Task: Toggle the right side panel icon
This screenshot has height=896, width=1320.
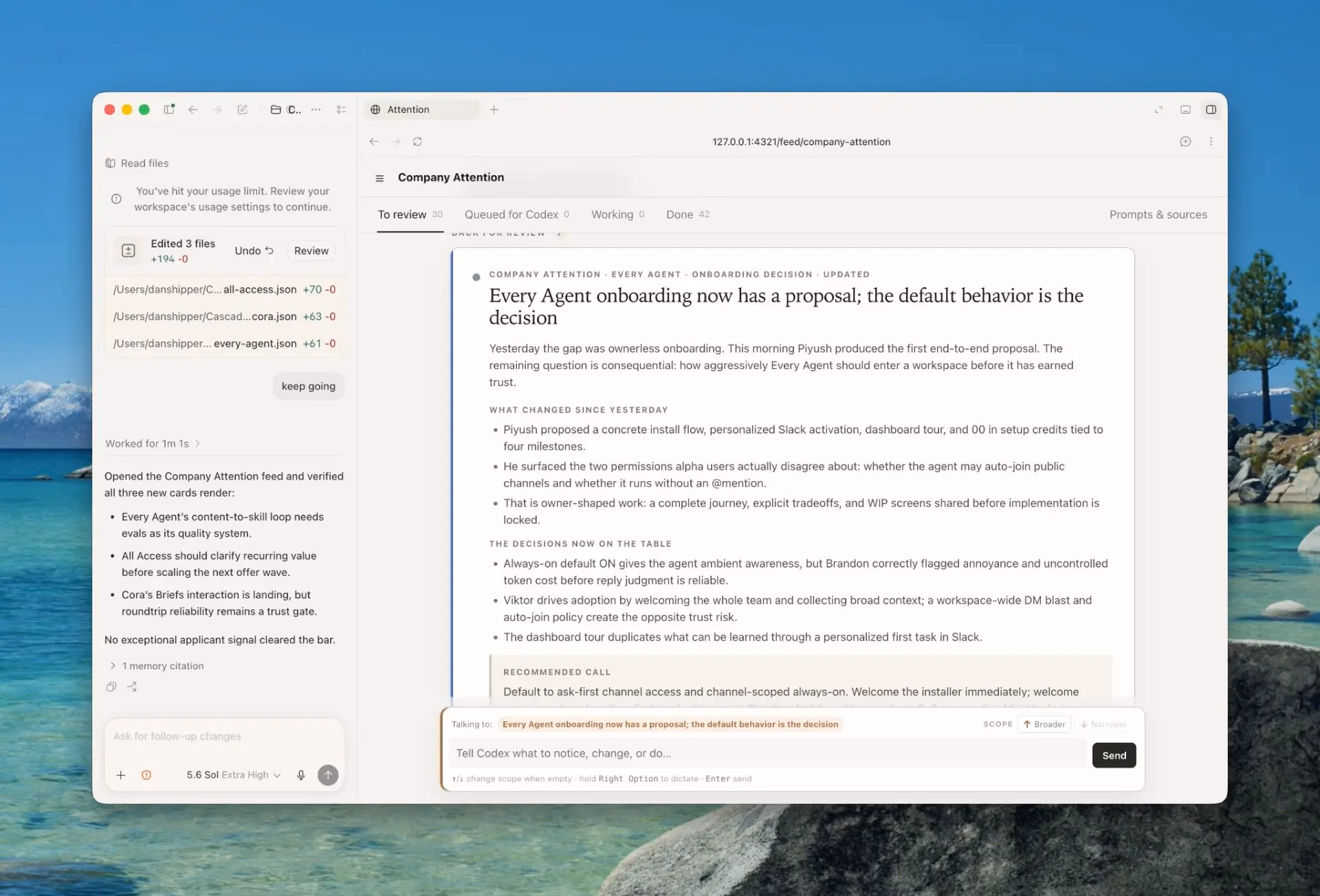Action: 1211,109
